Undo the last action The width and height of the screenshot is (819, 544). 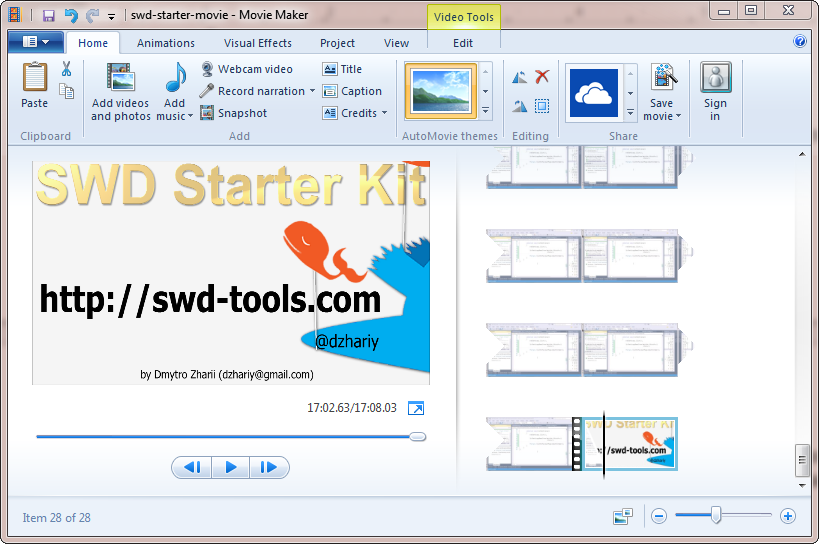[x=71, y=16]
